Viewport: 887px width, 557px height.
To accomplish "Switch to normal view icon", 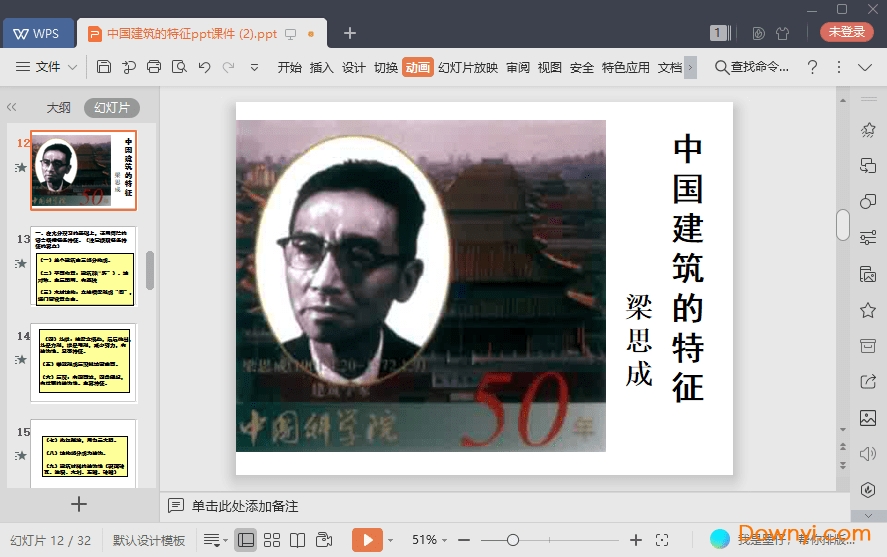I will pyautogui.click(x=246, y=540).
